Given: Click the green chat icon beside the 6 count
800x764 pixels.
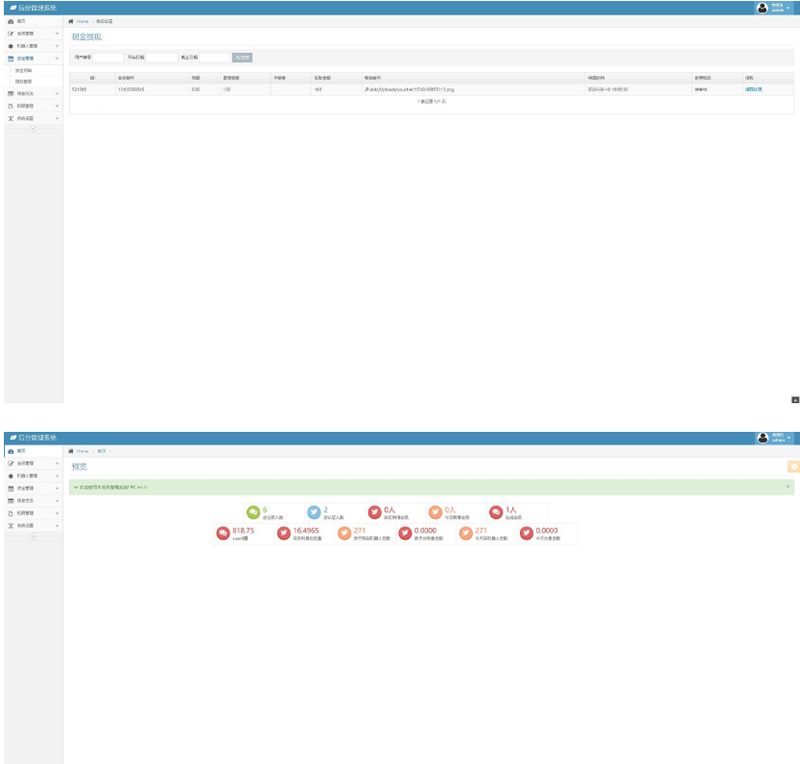Looking at the screenshot, I should (x=253, y=512).
